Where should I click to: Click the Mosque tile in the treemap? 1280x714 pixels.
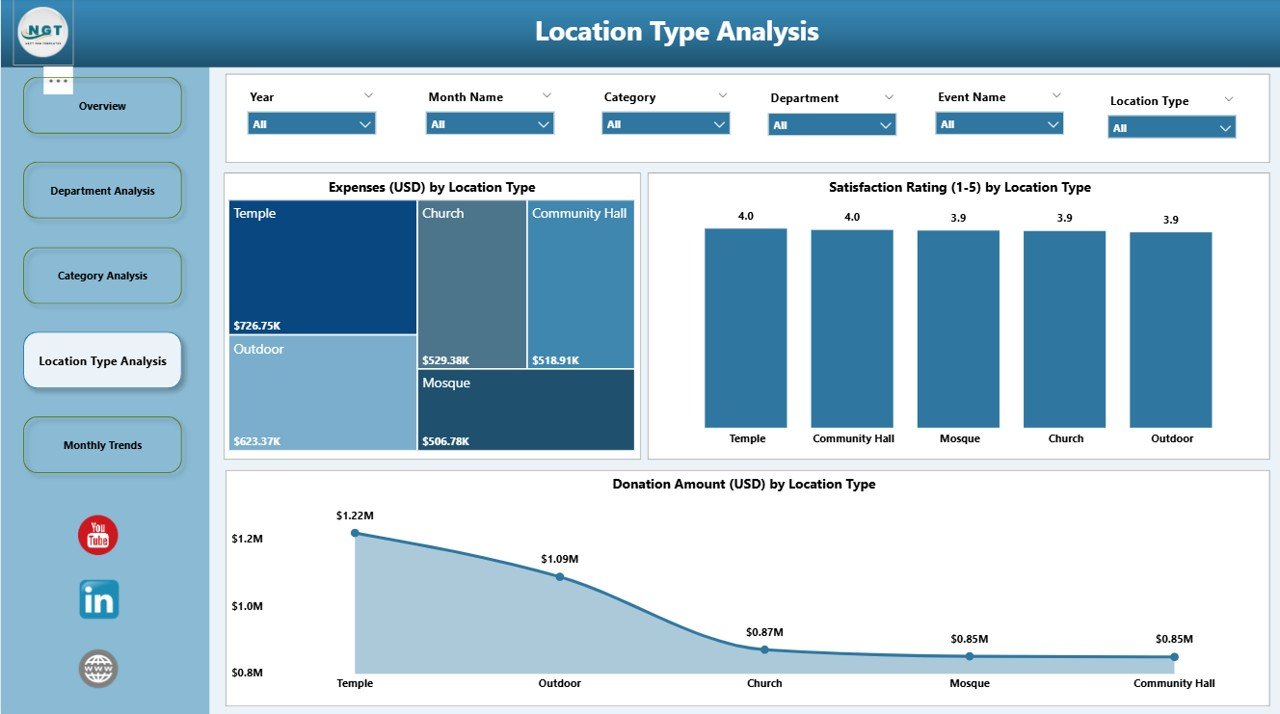526,410
